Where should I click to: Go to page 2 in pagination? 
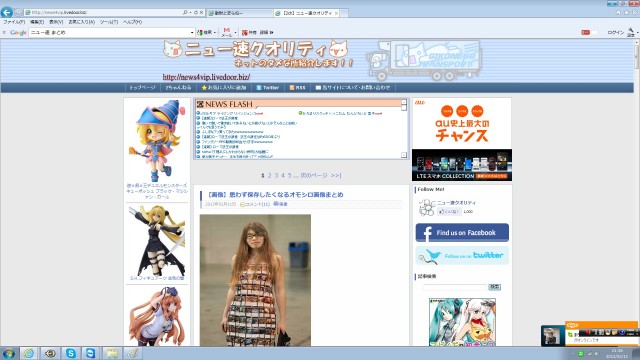click(x=269, y=176)
